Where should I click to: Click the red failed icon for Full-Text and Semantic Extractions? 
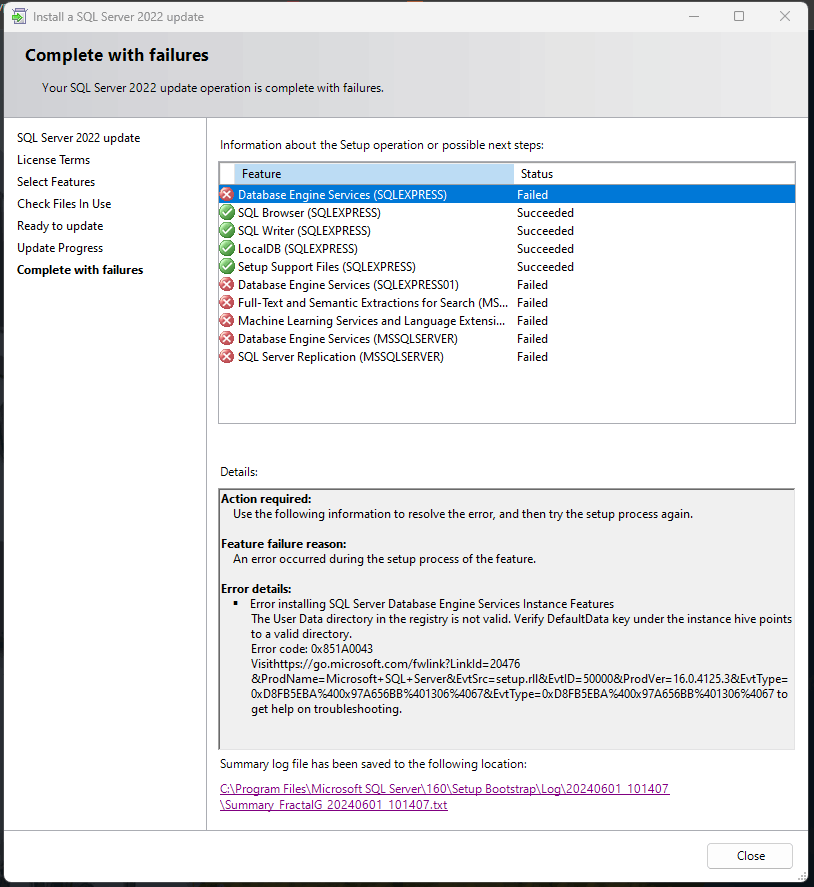pyautogui.click(x=227, y=303)
